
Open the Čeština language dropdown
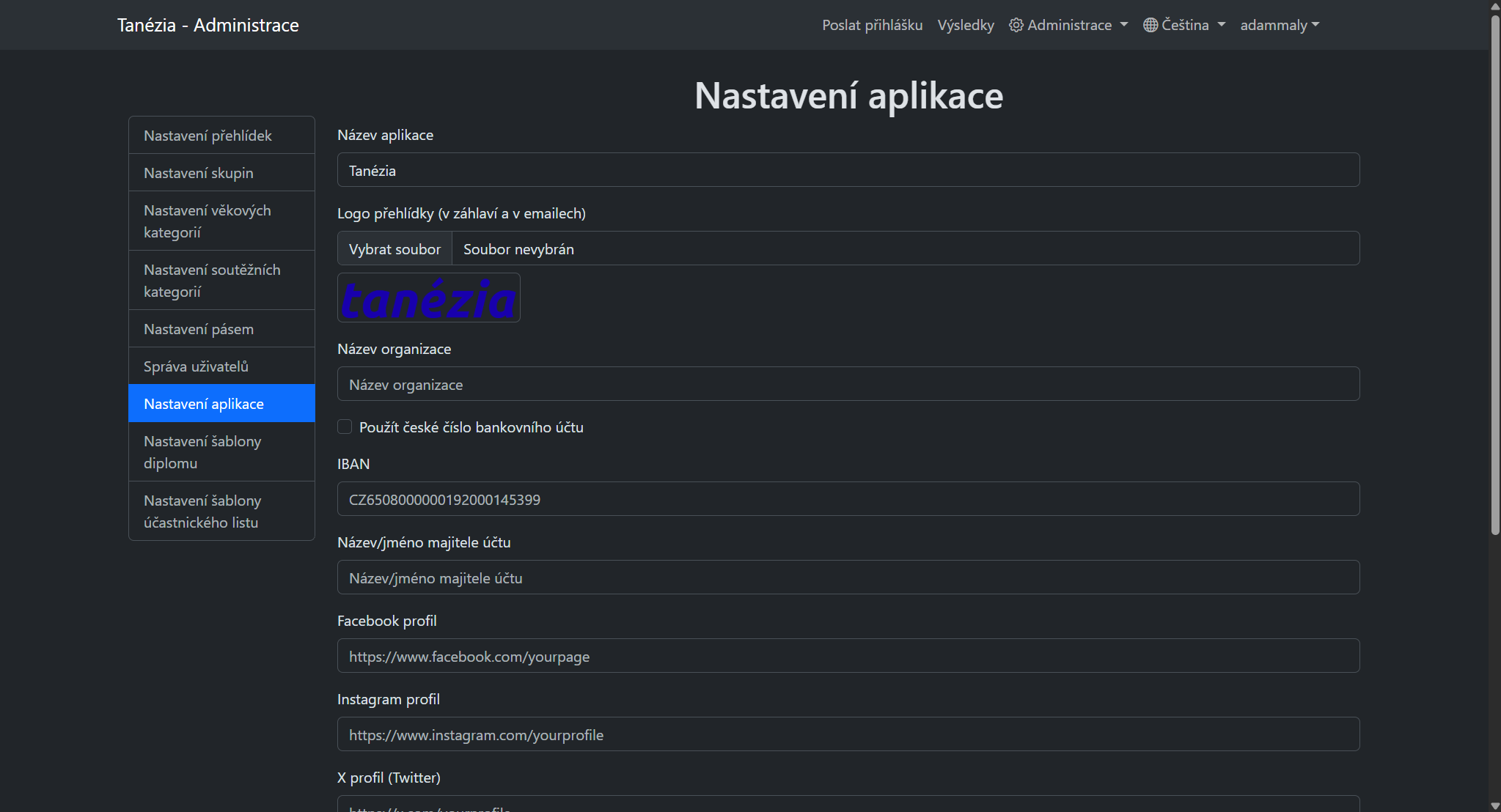point(1184,25)
